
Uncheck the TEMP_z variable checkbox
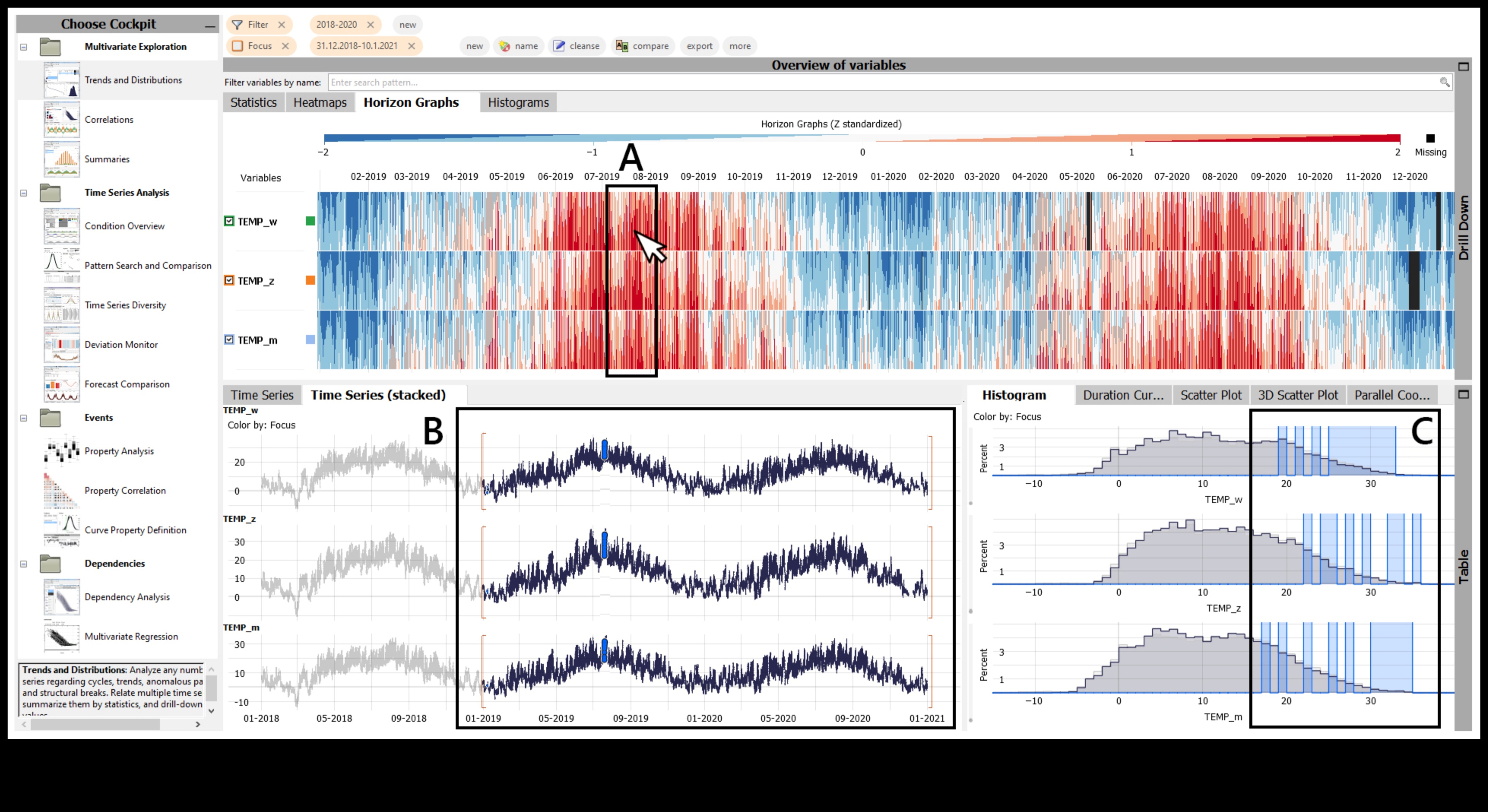coord(229,281)
